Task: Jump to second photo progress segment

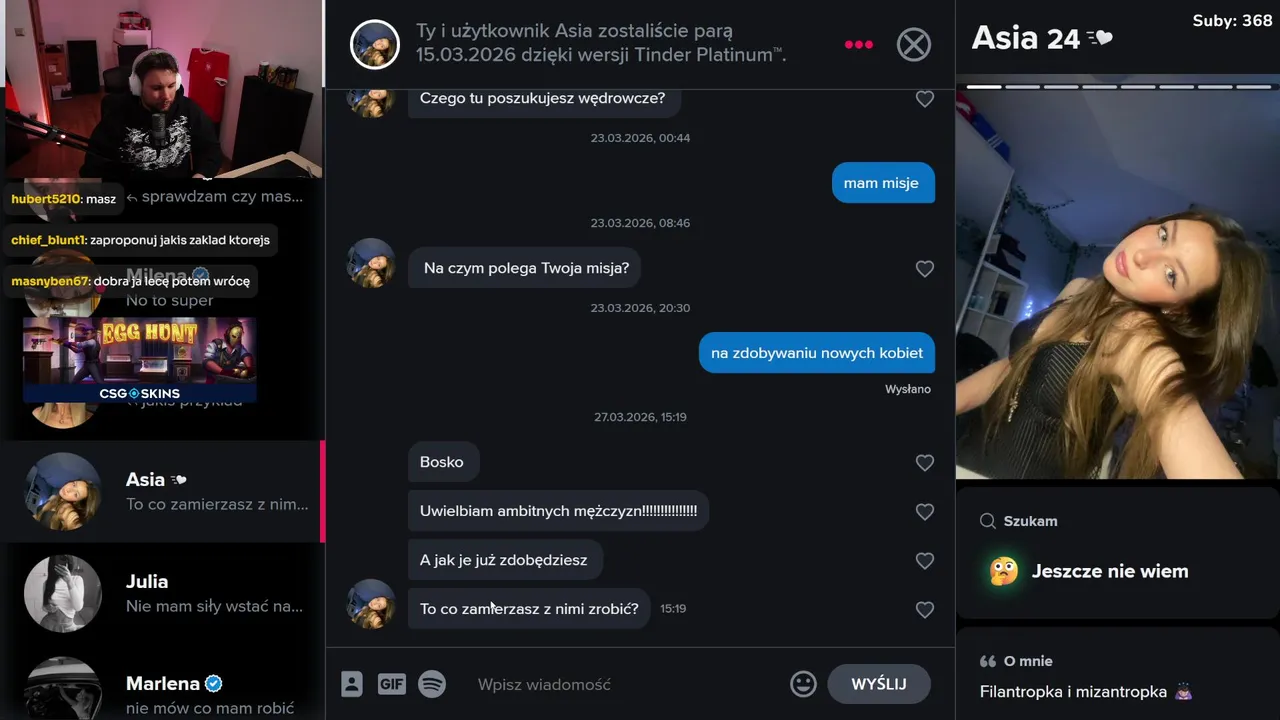Action: click(x=1022, y=87)
